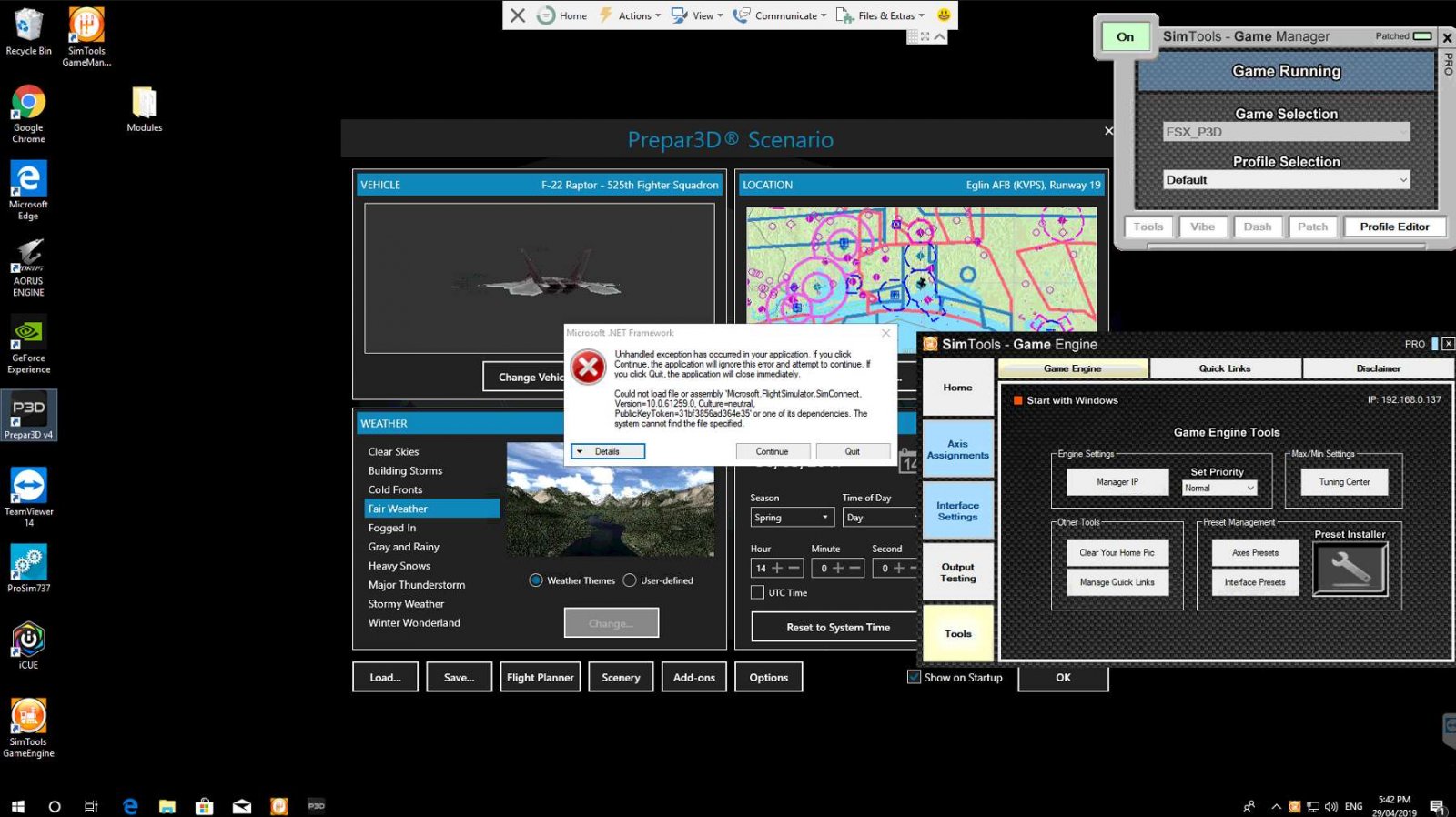Click Quit in the .NET error dialog
This screenshot has height=817, width=1456.
(x=853, y=451)
